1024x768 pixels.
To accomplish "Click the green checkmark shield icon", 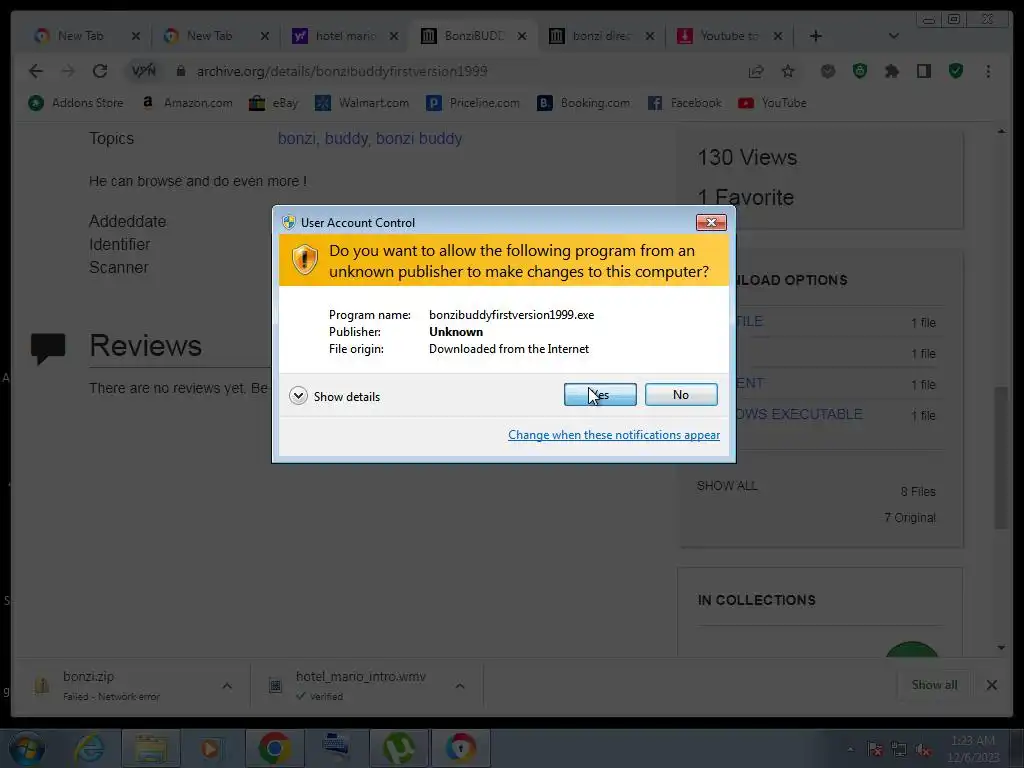I will 955,71.
